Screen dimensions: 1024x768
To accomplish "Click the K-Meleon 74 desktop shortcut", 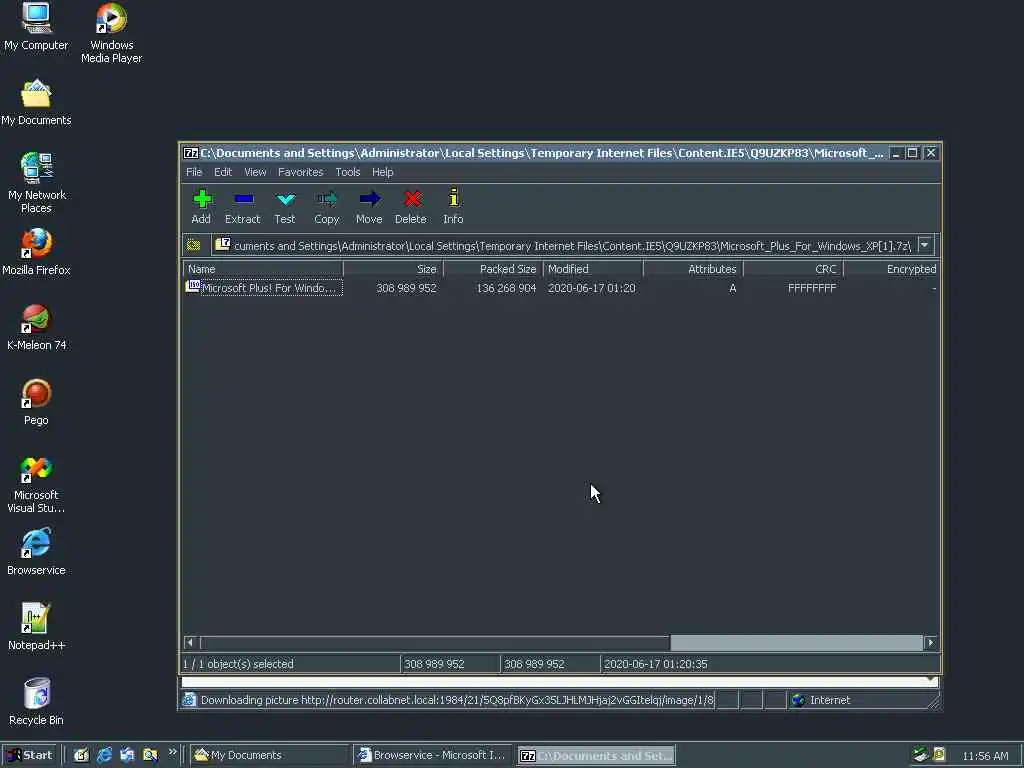I will [37, 327].
